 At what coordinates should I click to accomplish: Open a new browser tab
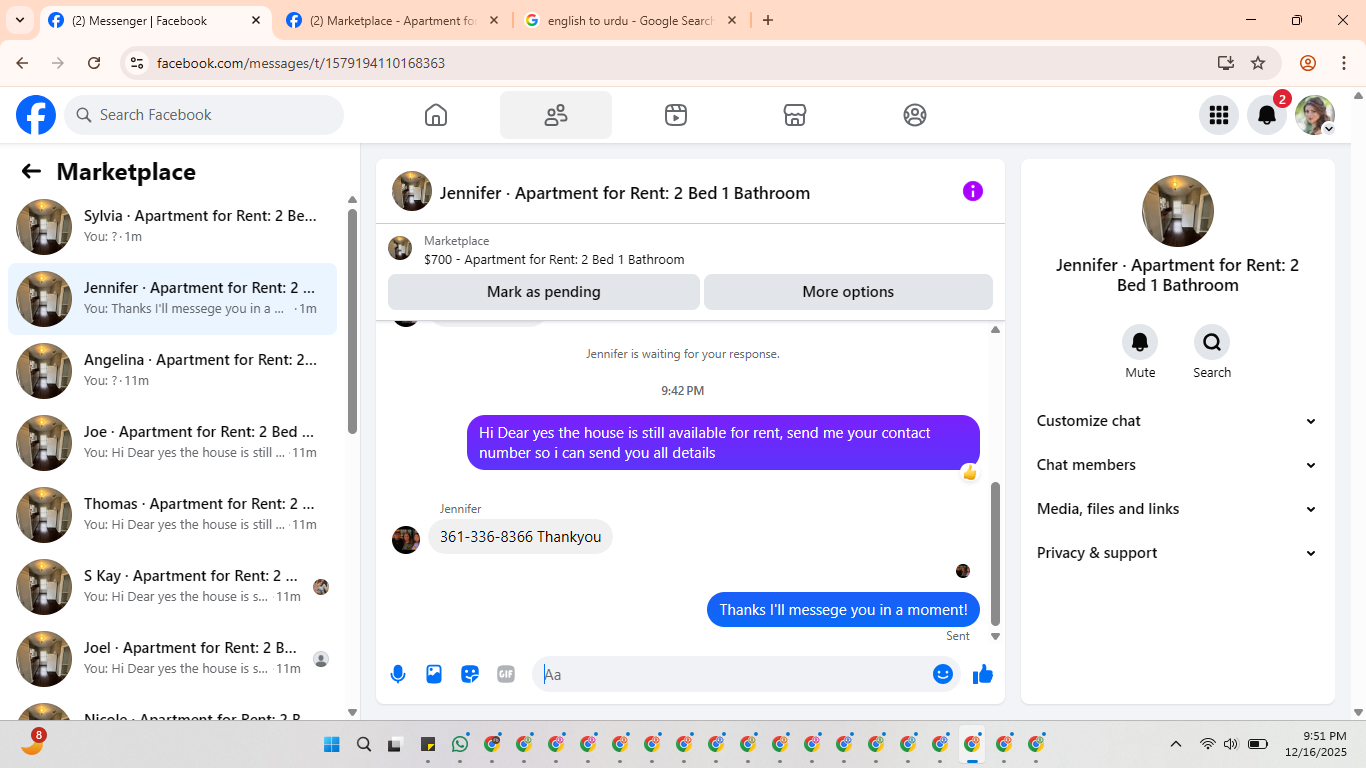pos(768,20)
